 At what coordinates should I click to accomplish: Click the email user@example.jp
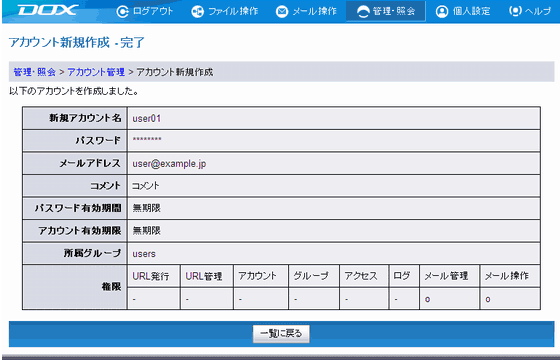click(169, 164)
